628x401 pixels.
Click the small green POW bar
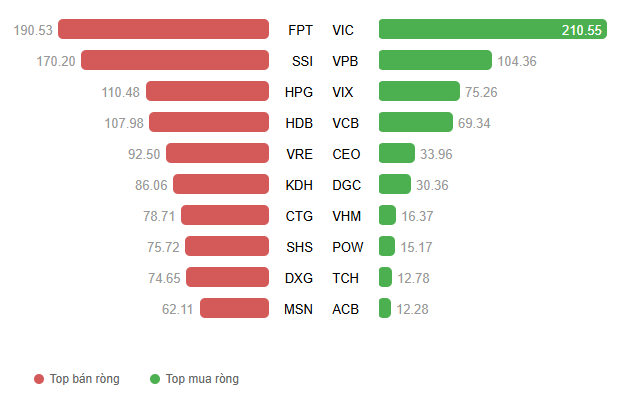[x=387, y=246]
